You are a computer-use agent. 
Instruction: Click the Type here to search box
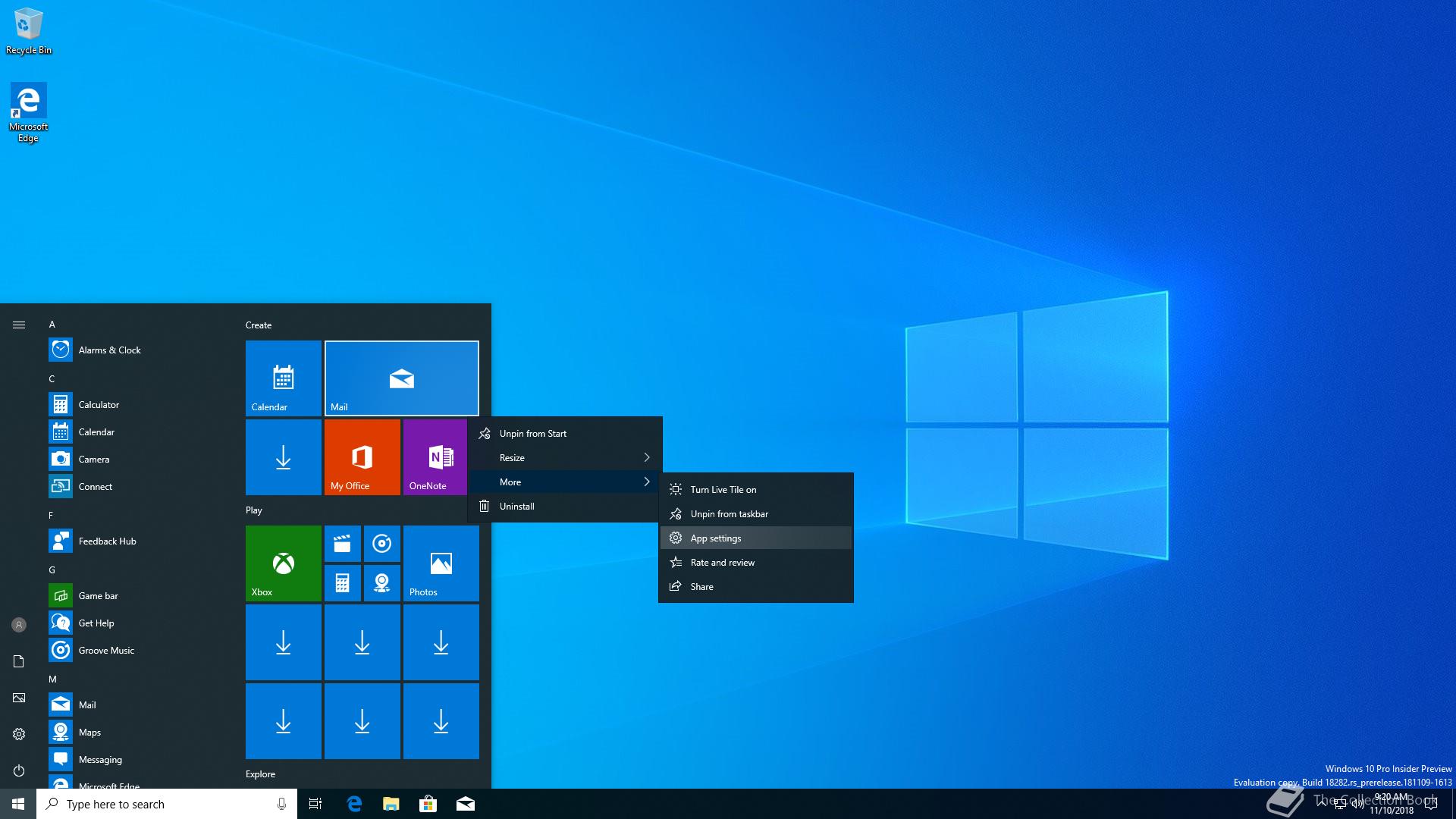pyautogui.click(x=167, y=804)
